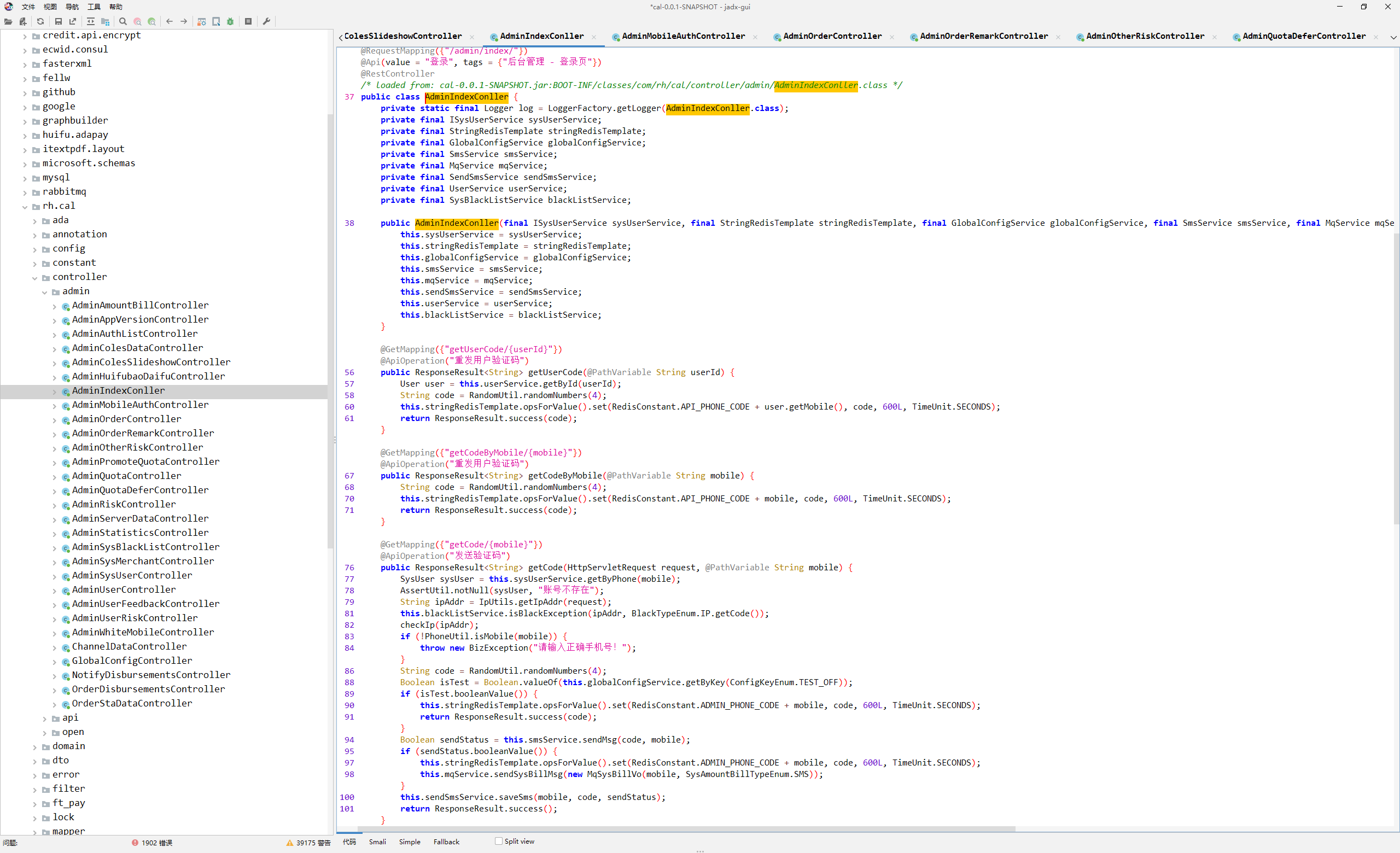
Task: Select GlobalConfigController in the tree
Action: (132, 661)
